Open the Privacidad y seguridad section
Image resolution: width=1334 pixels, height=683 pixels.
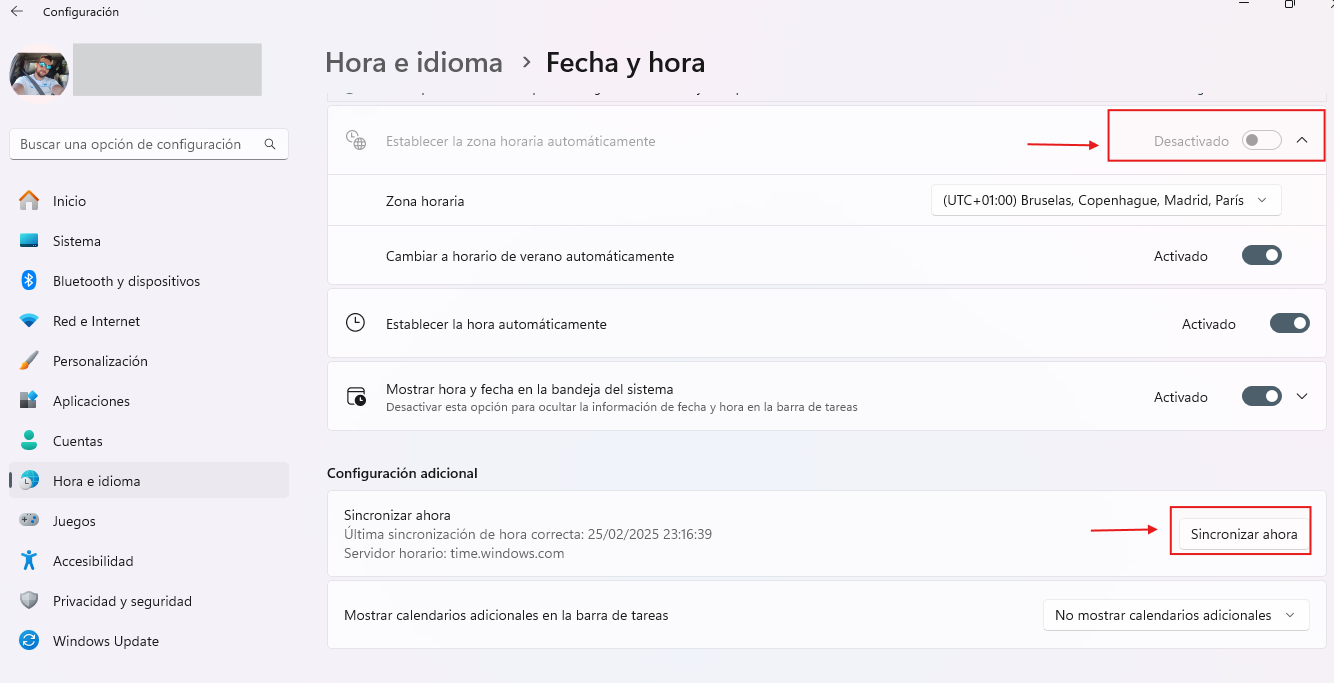tap(122, 601)
